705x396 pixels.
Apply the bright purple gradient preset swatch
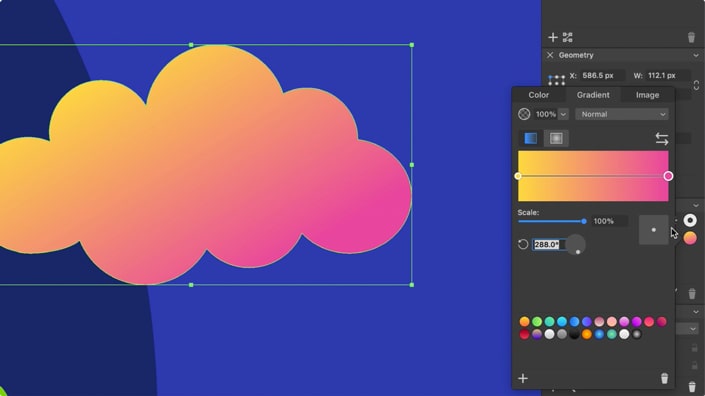(x=637, y=321)
